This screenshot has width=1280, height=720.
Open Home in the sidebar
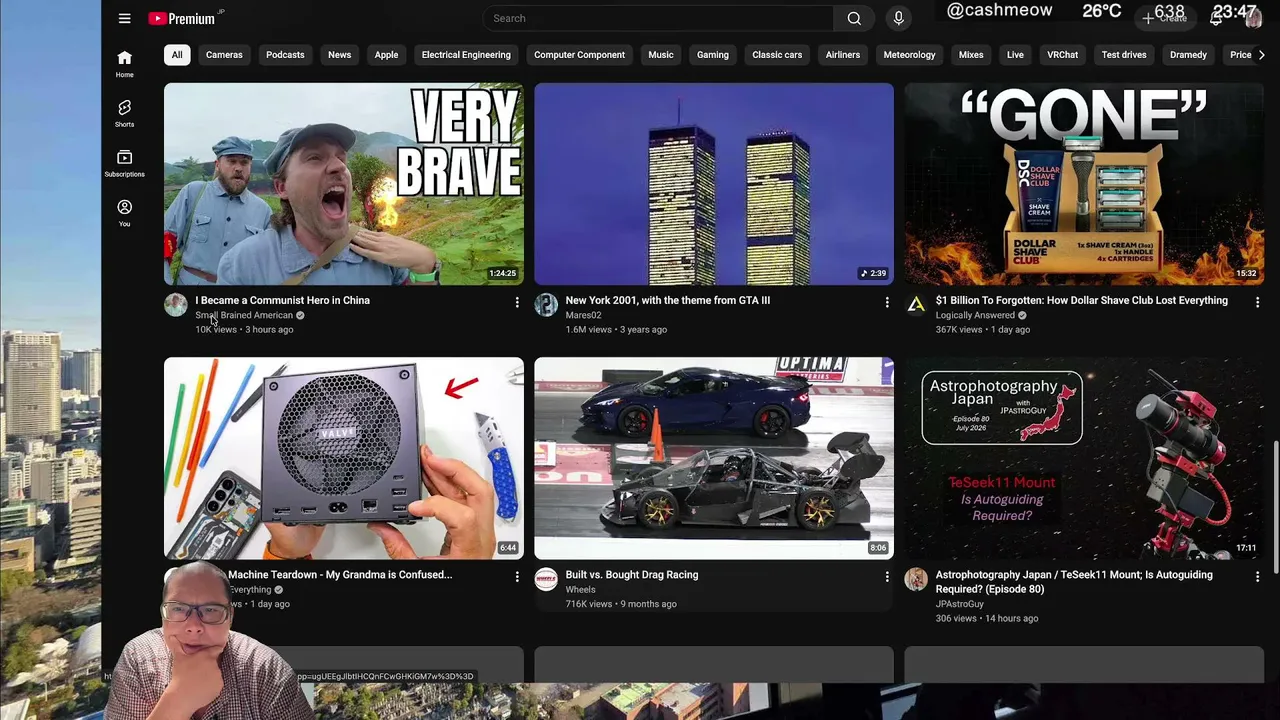[x=124, y=64]
